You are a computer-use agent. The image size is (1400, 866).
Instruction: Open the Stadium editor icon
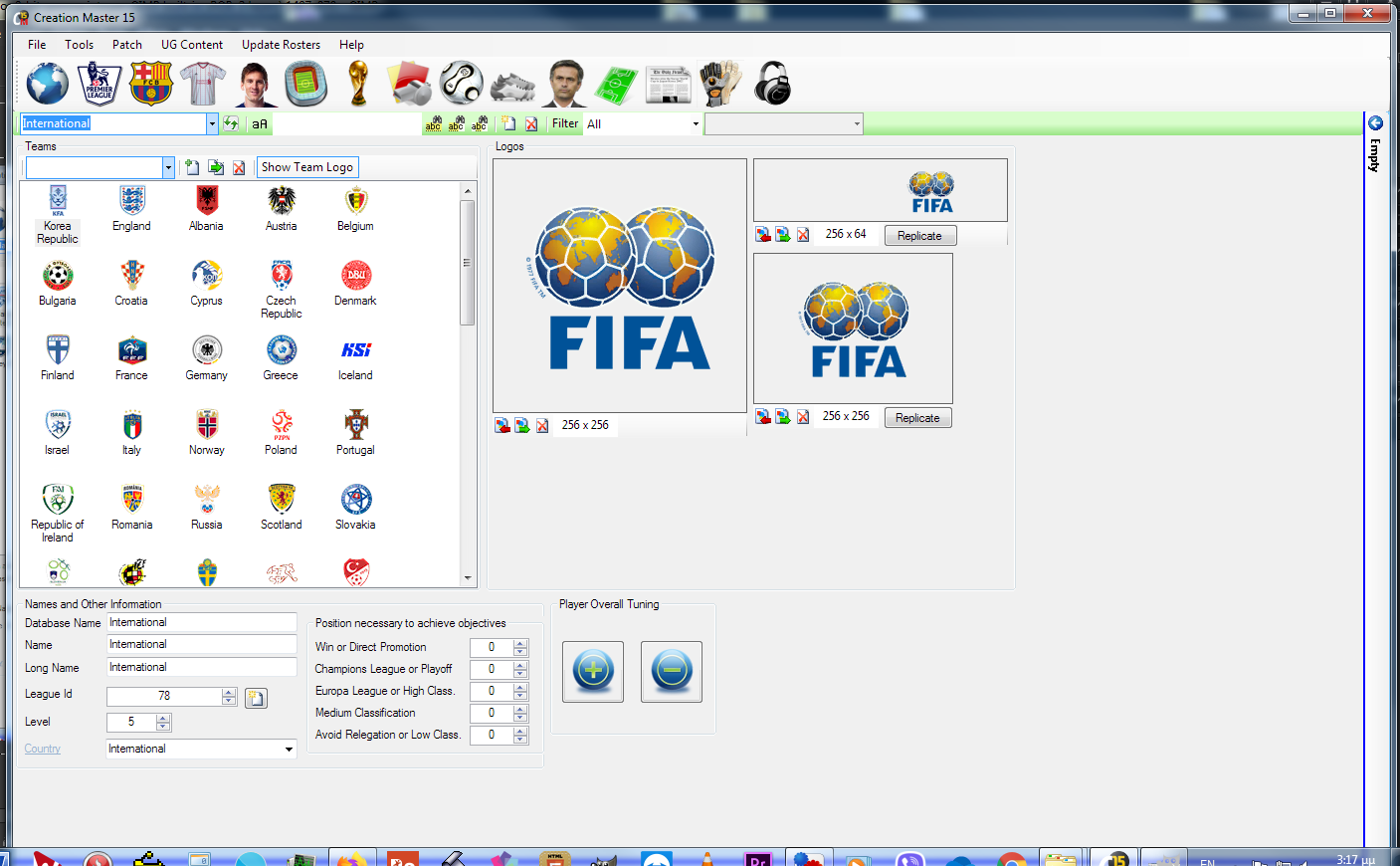(x=306, y=84)
